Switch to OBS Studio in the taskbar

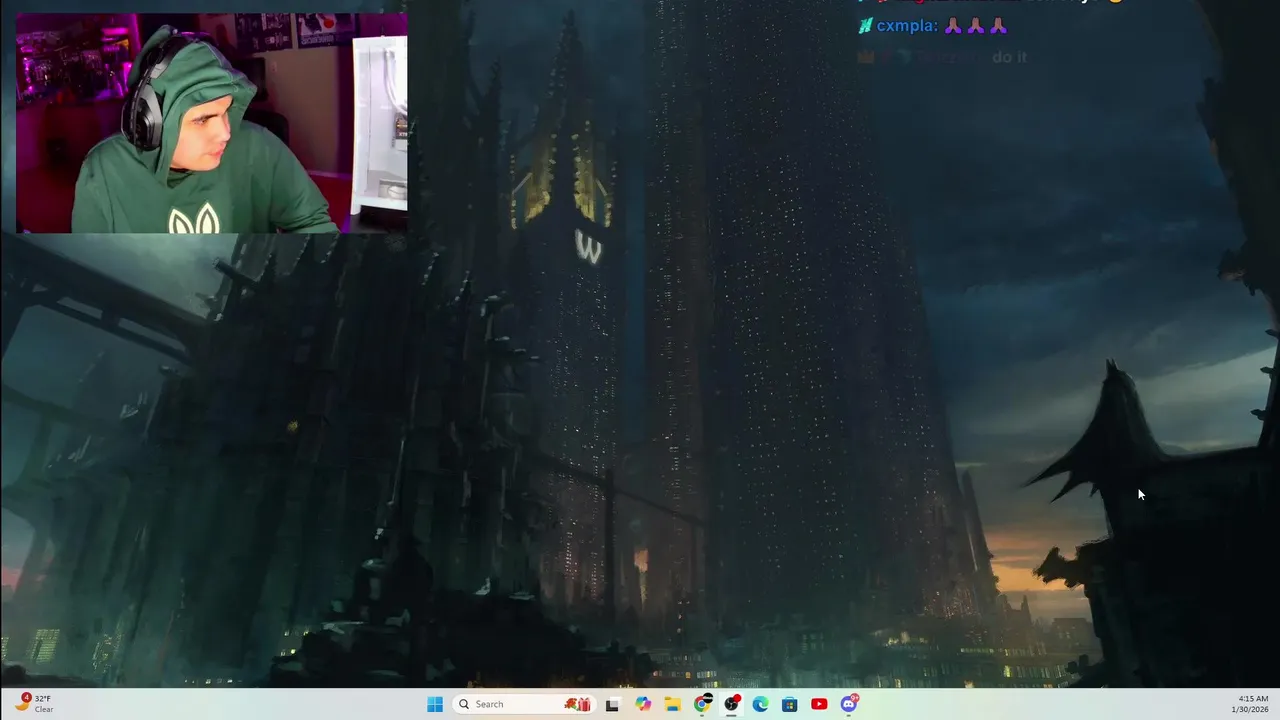[732, 704]
